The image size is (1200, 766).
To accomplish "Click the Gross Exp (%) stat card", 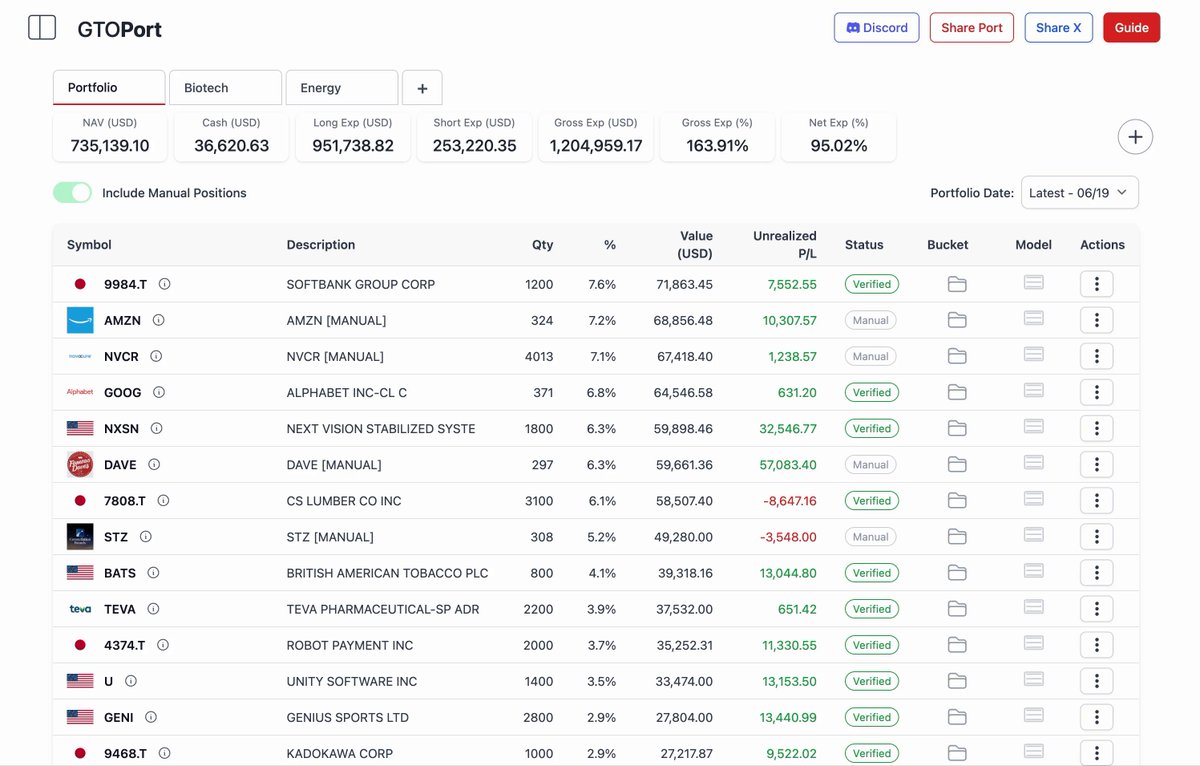I will coord(717,137).
